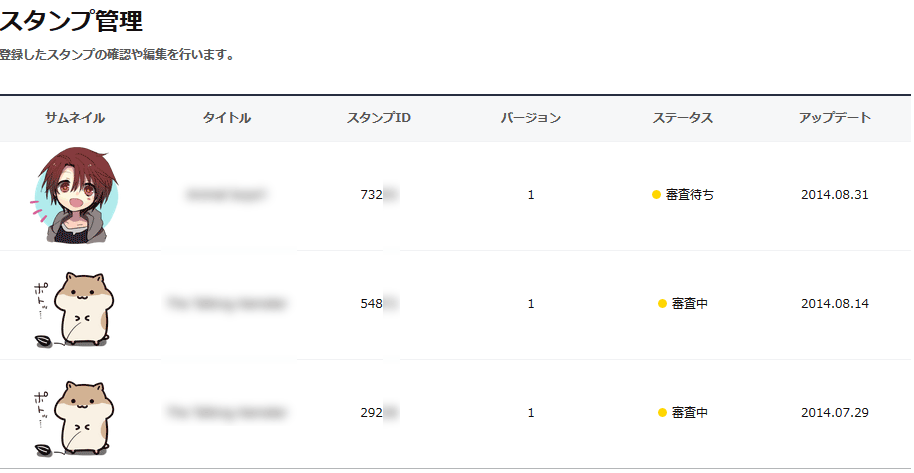Click the 2014.08.31 update date
This screenshot has width=914, height=473.
835,195
